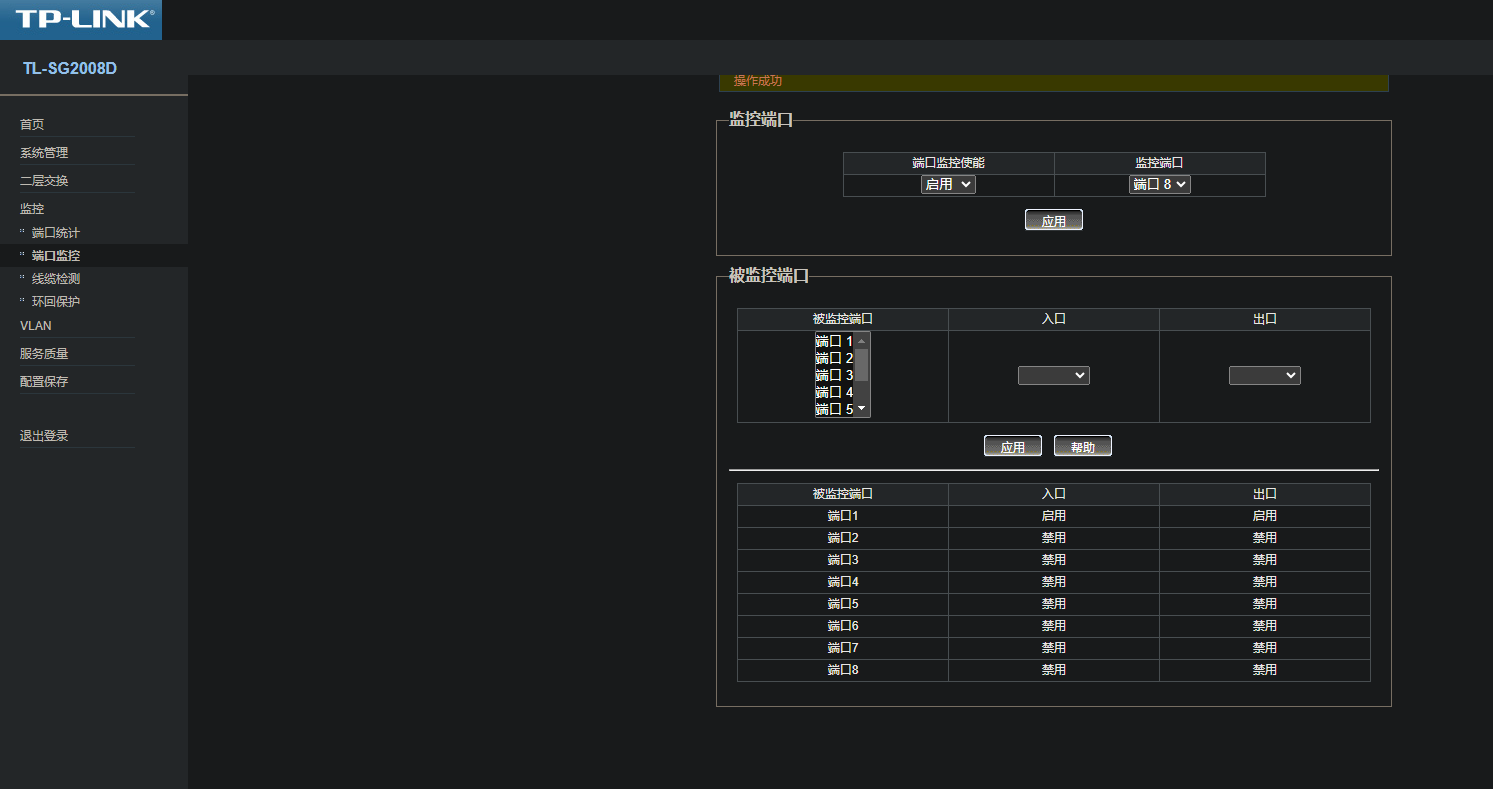Open the 配置保存 menu

click(44, 382)
